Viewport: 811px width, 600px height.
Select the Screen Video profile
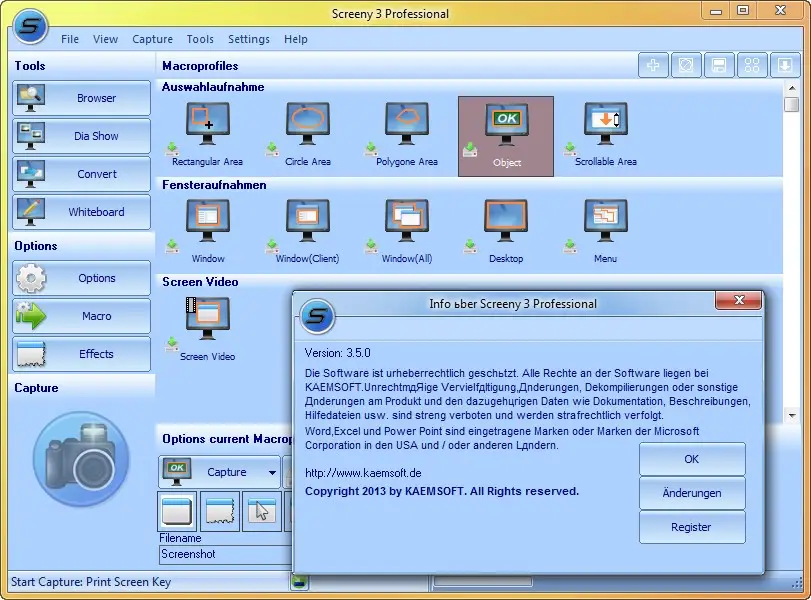coord(207,329)
